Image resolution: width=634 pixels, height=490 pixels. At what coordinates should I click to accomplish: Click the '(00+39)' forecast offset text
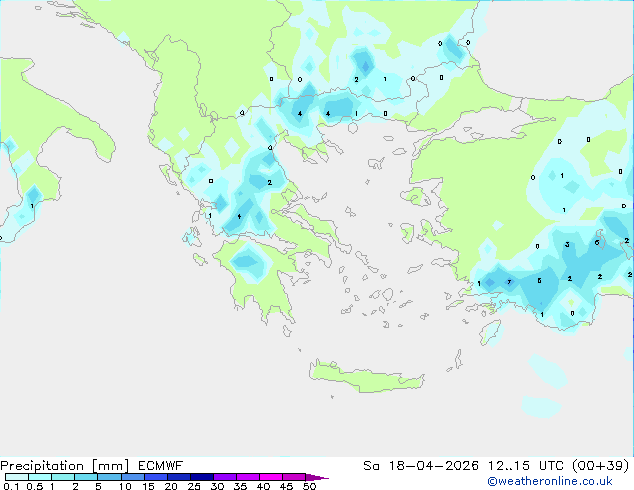click(x=600, y=466)
